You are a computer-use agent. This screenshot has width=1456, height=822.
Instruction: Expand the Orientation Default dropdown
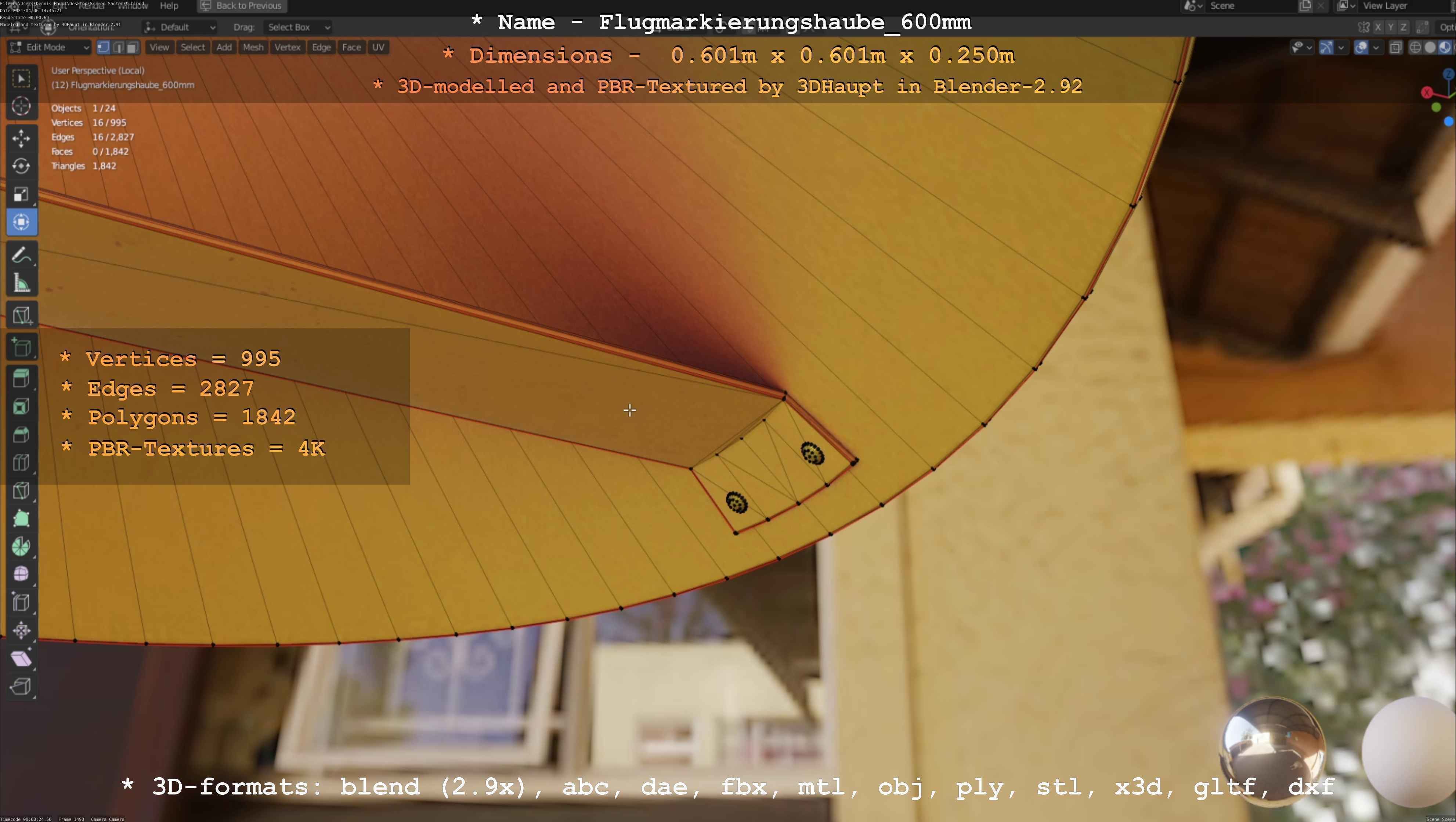pos(180,27)
